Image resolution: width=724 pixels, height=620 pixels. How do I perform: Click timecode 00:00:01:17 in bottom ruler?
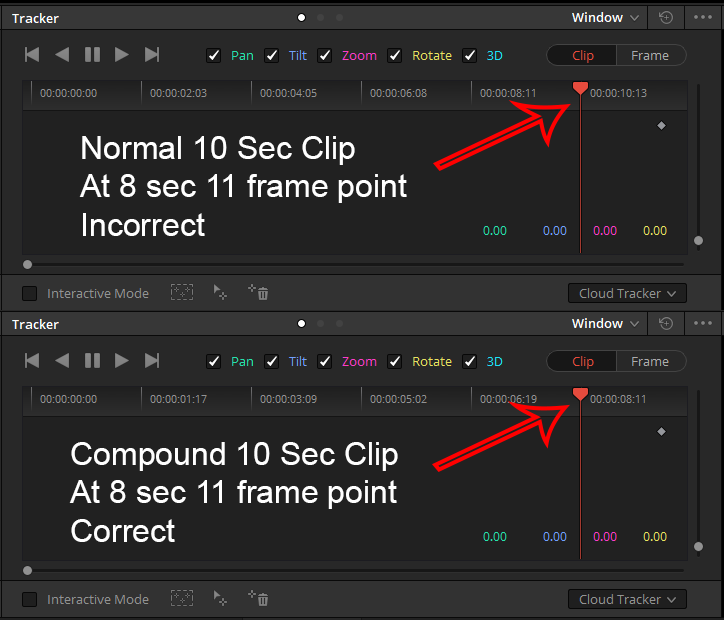[x=179, y=399]
